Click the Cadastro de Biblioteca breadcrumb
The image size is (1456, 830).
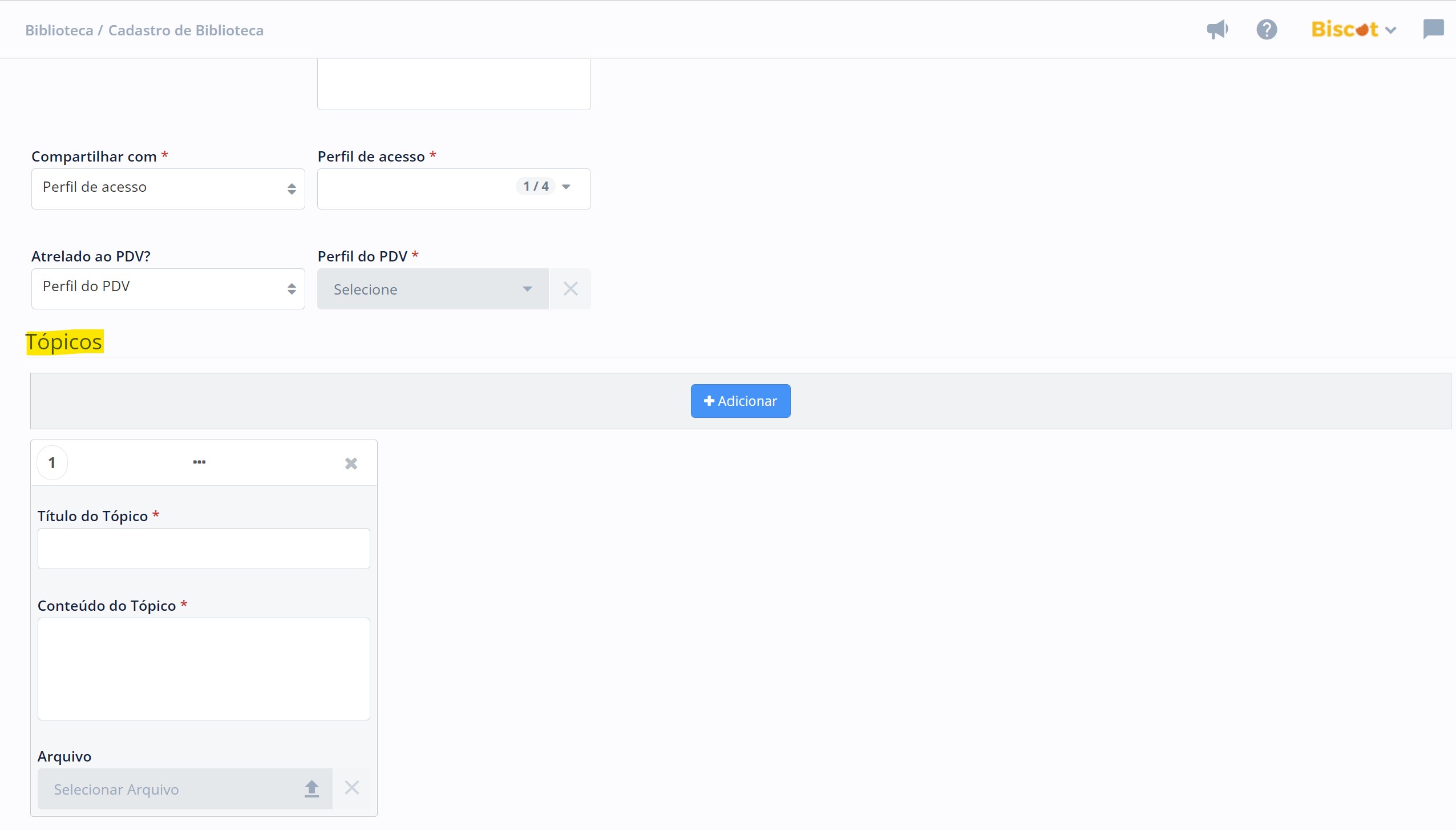(x=186, y=30)
